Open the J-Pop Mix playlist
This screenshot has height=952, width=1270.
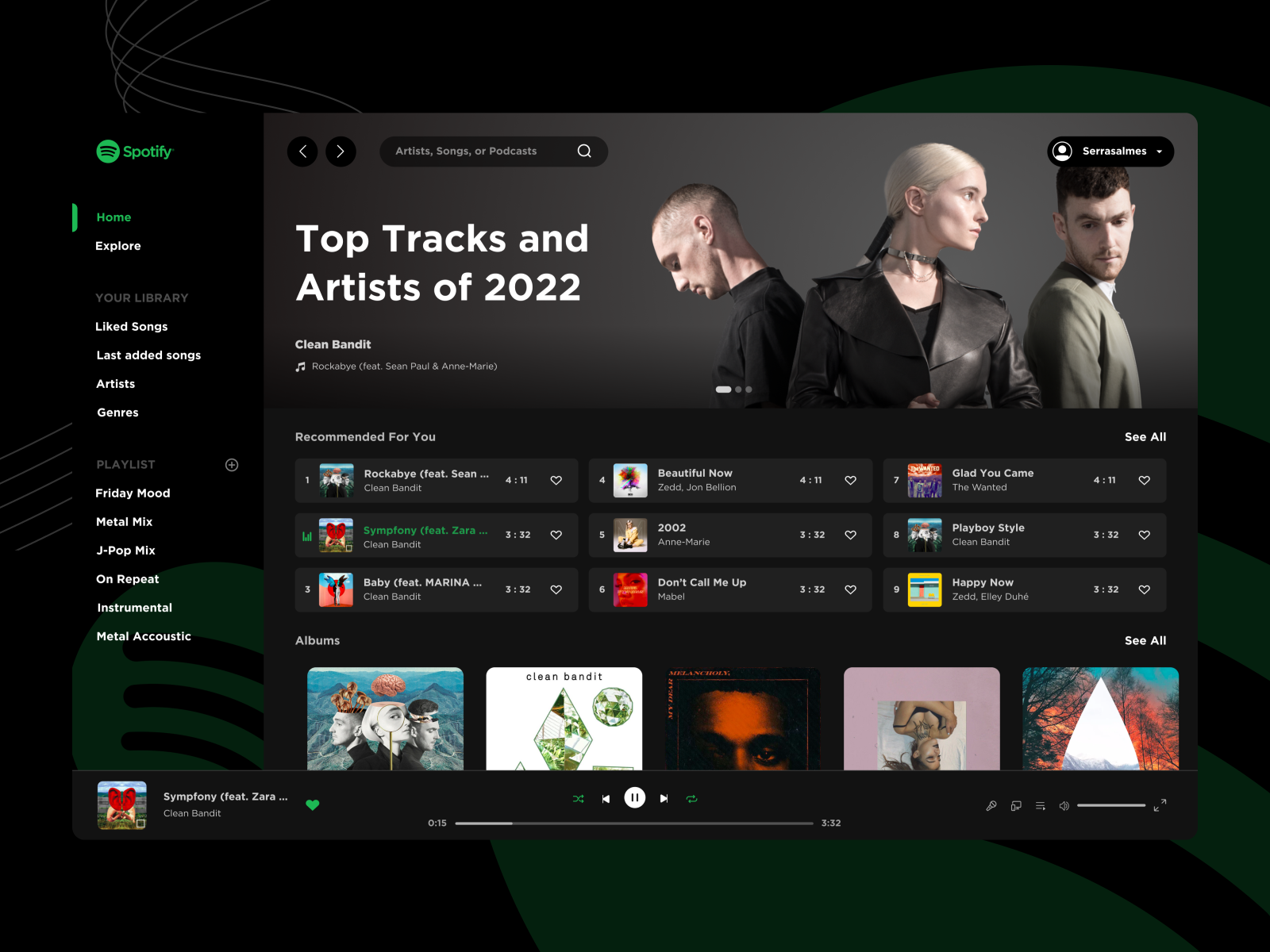(125, 551)
